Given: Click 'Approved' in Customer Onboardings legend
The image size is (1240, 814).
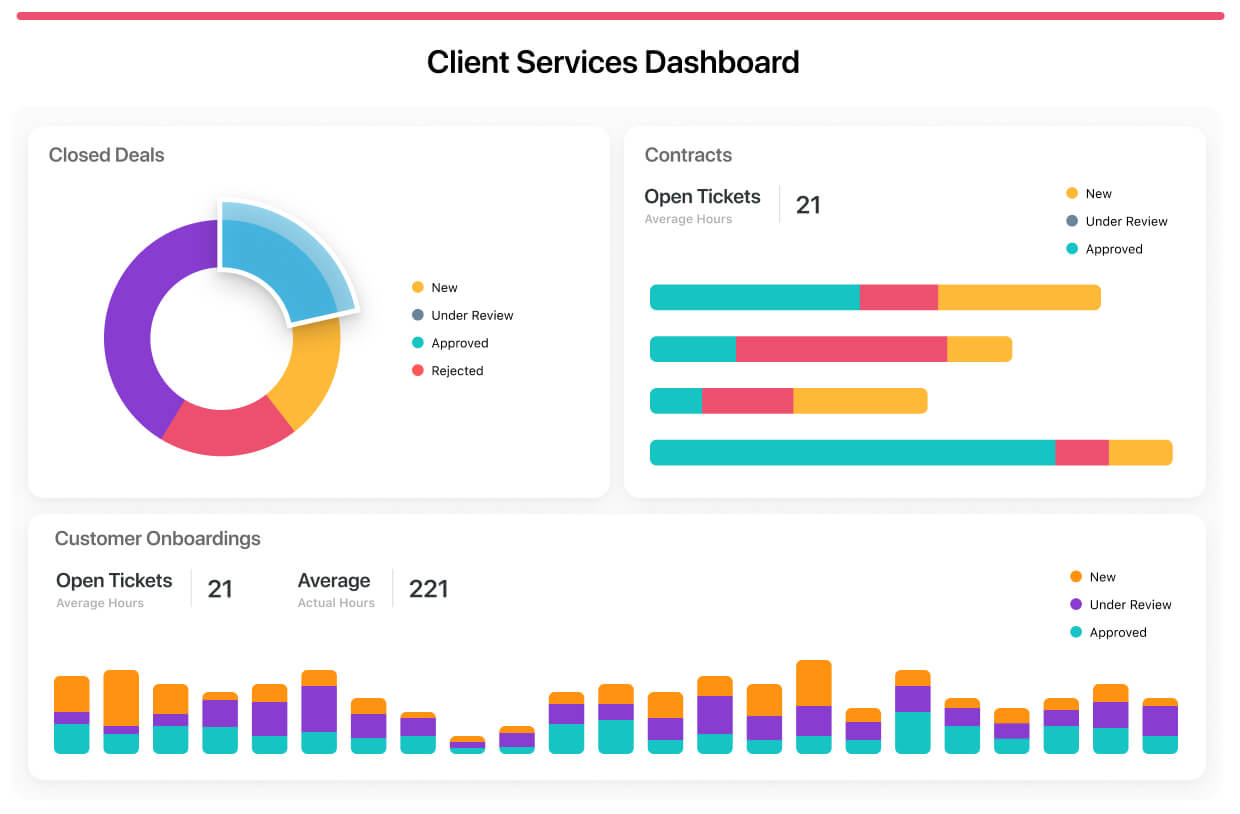Looking at the screenshot, I should pos(1118,633).
